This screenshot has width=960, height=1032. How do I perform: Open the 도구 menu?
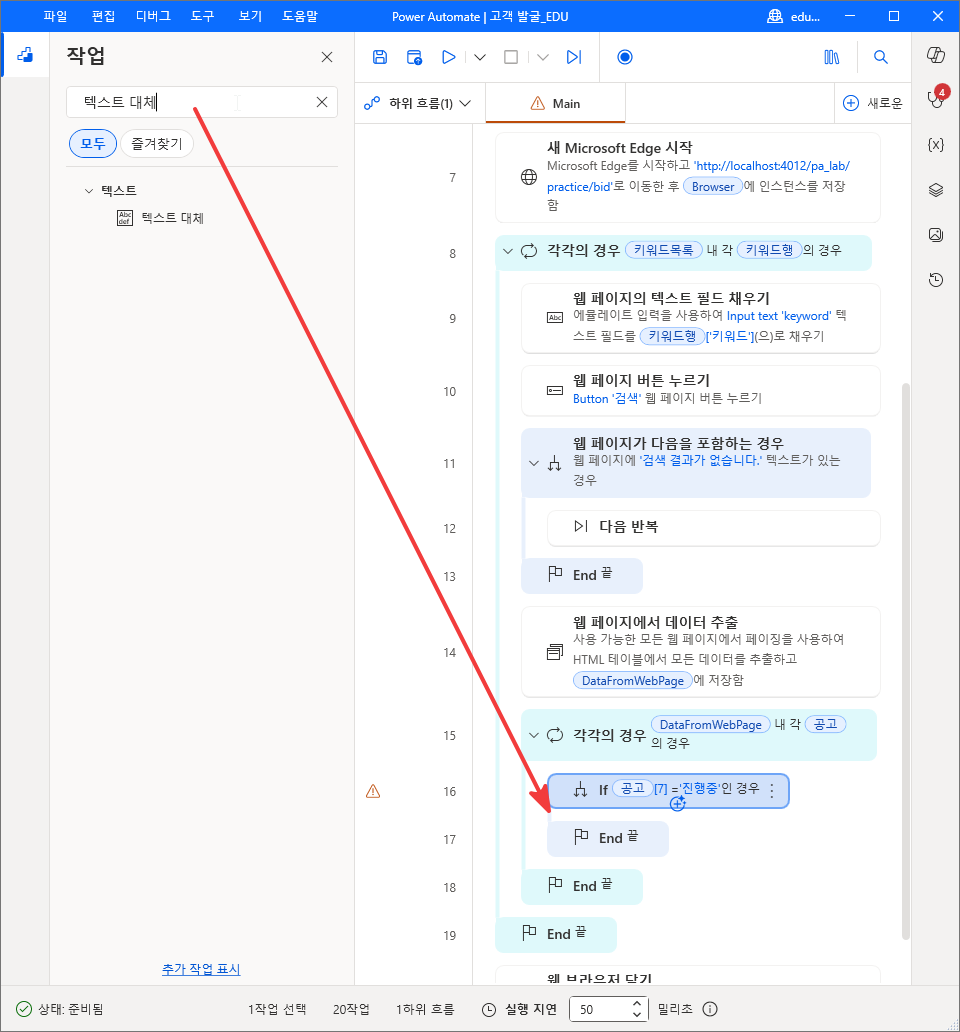(203, 16)
